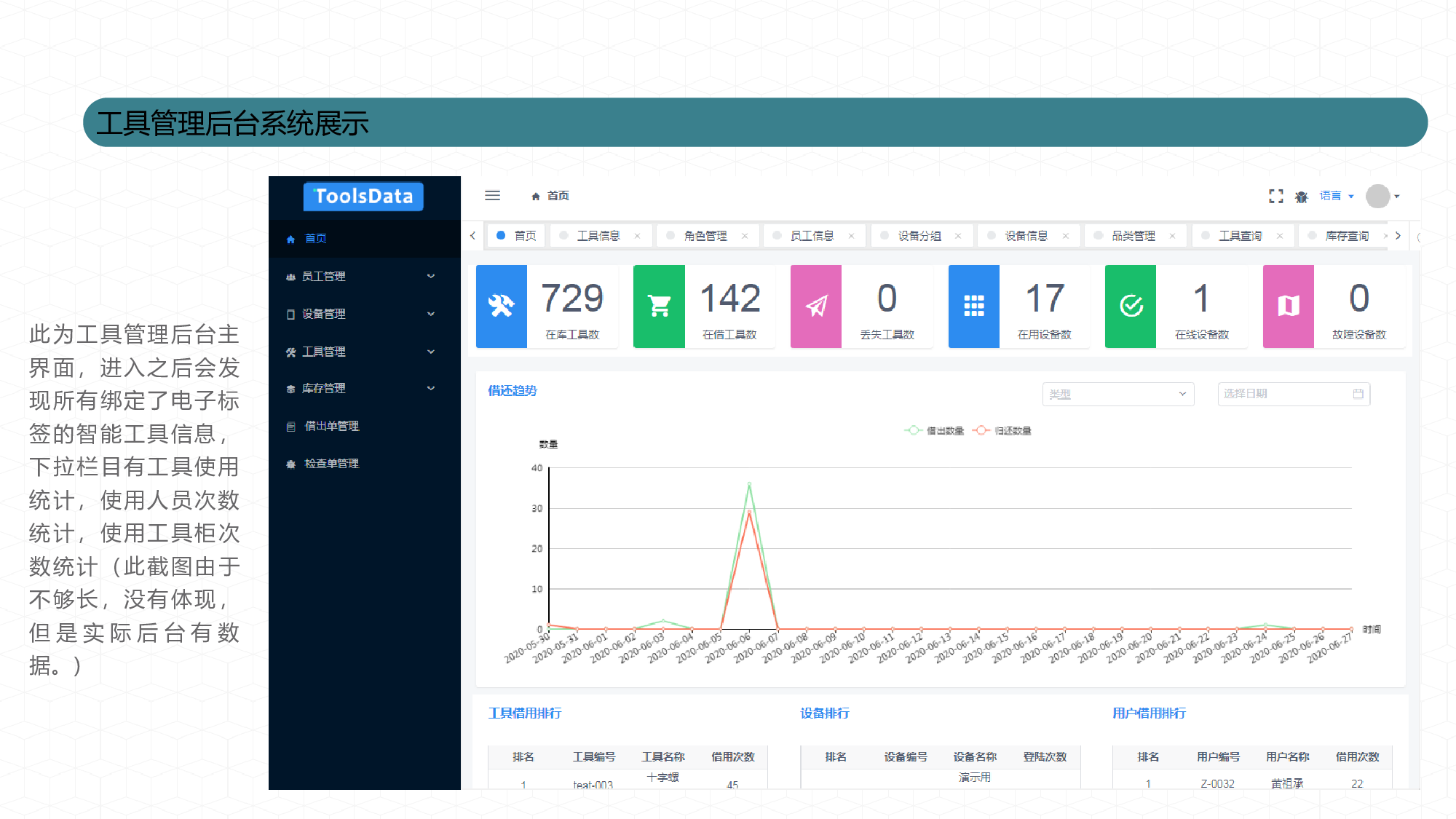Click the 借出单管理 document icon
Viewport: 1456px width, 819px height.
(x=290, y=427)
